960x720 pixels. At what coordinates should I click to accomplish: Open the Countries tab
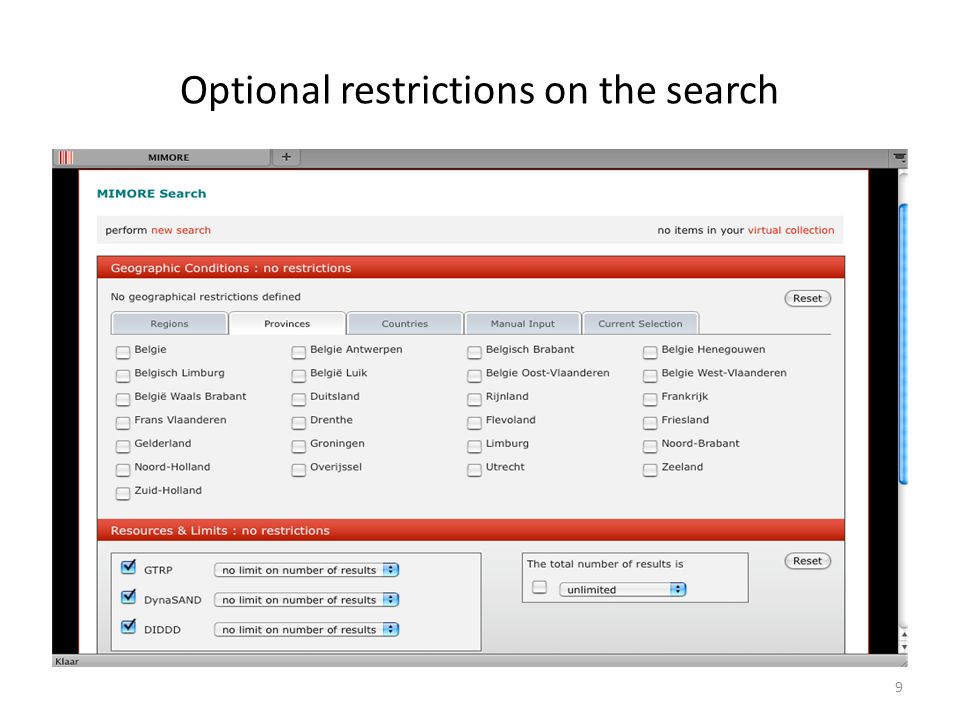(x=405, y=323)
